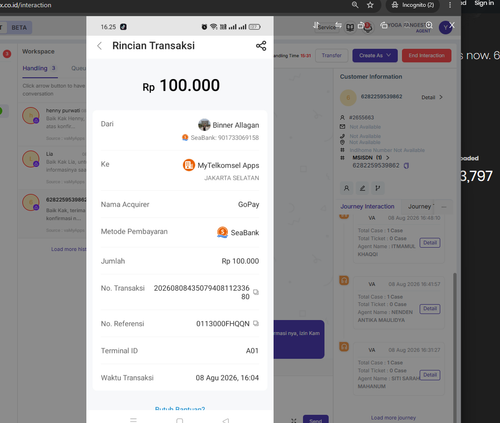Open the Incognito (2) indicator
The height and width of the screenshot is (423, 500).
click(412, 5)
